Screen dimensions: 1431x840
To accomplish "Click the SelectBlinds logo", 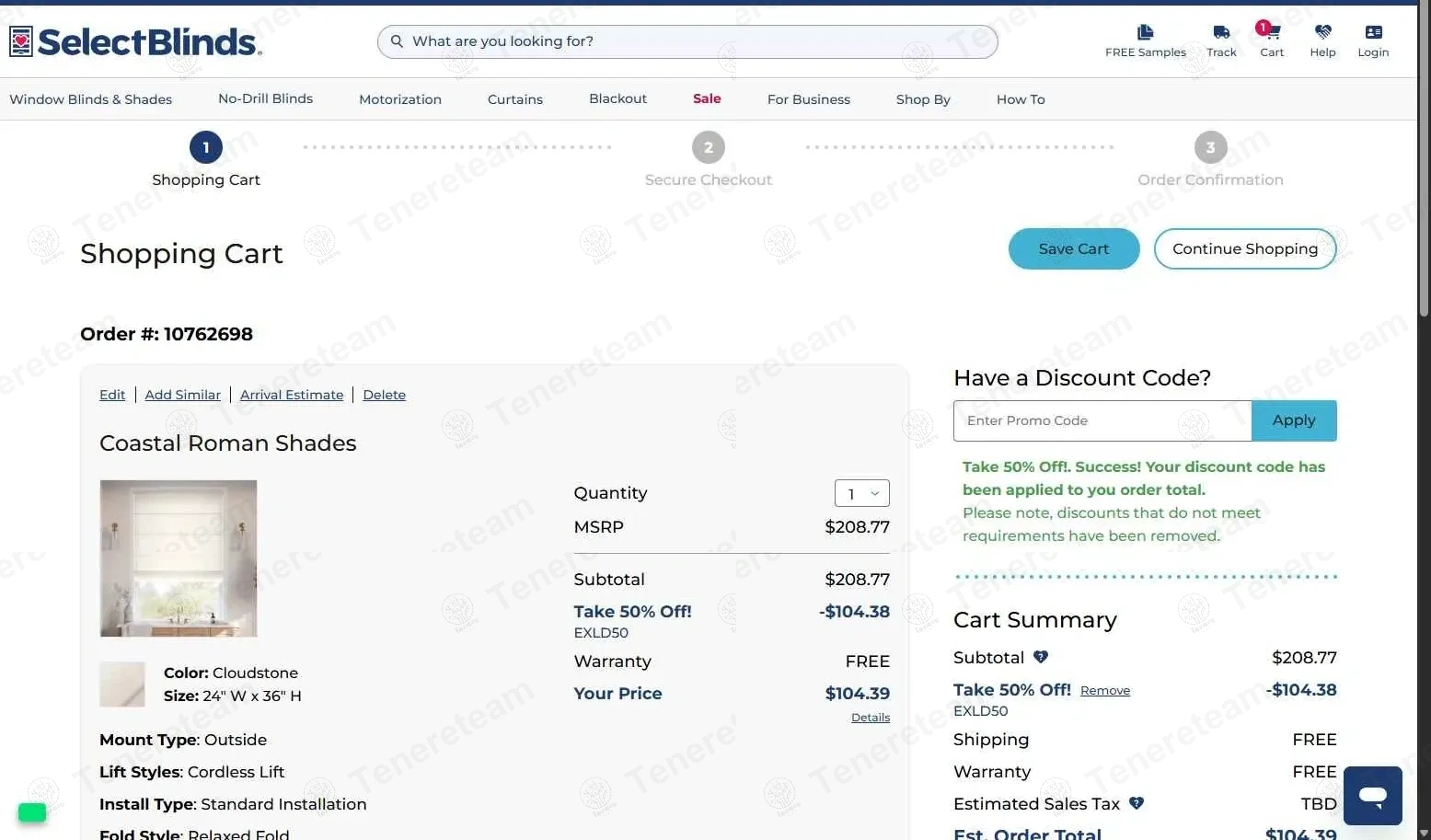I will coord(135,41).
